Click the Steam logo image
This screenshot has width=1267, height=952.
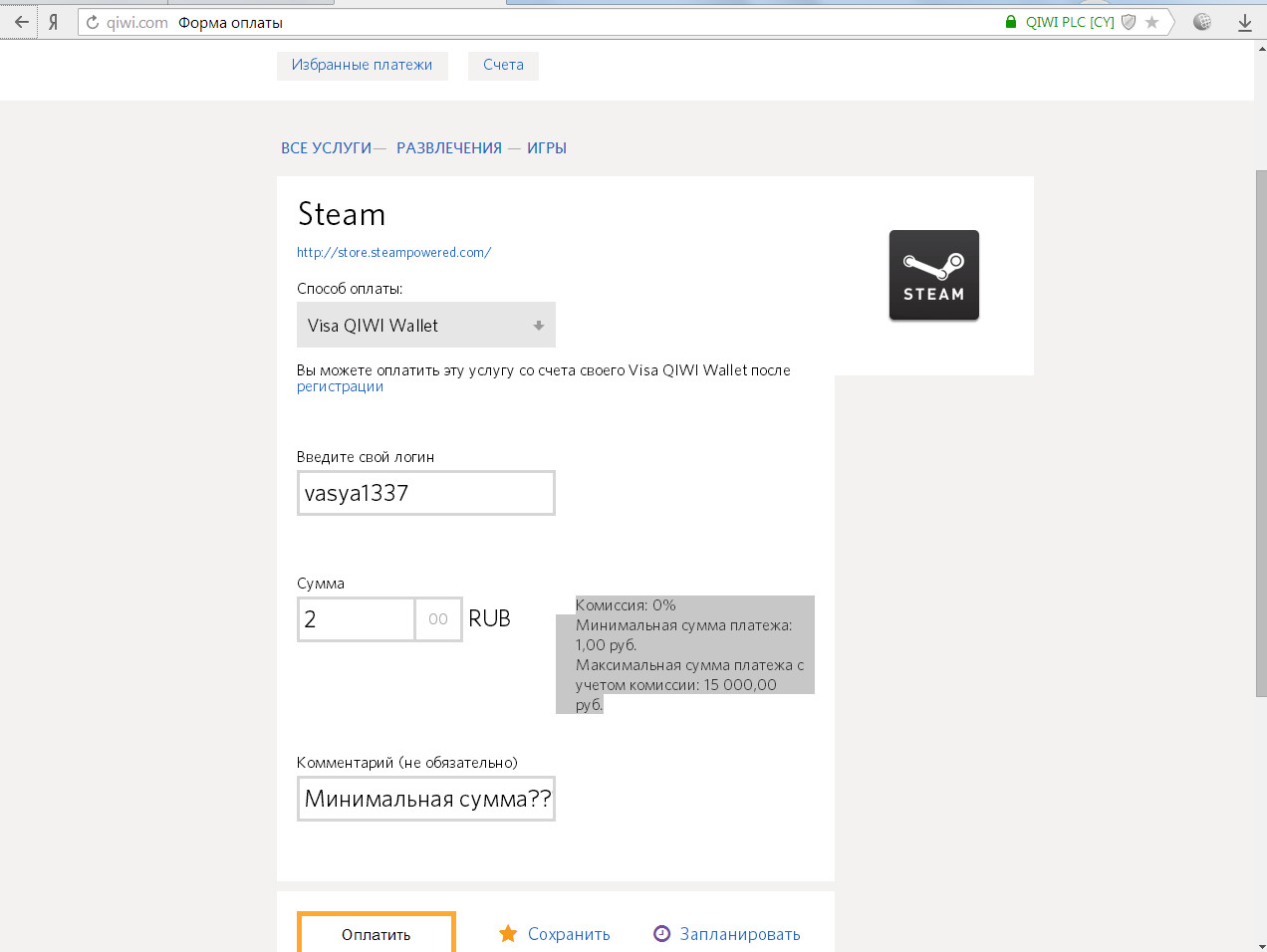934,276
